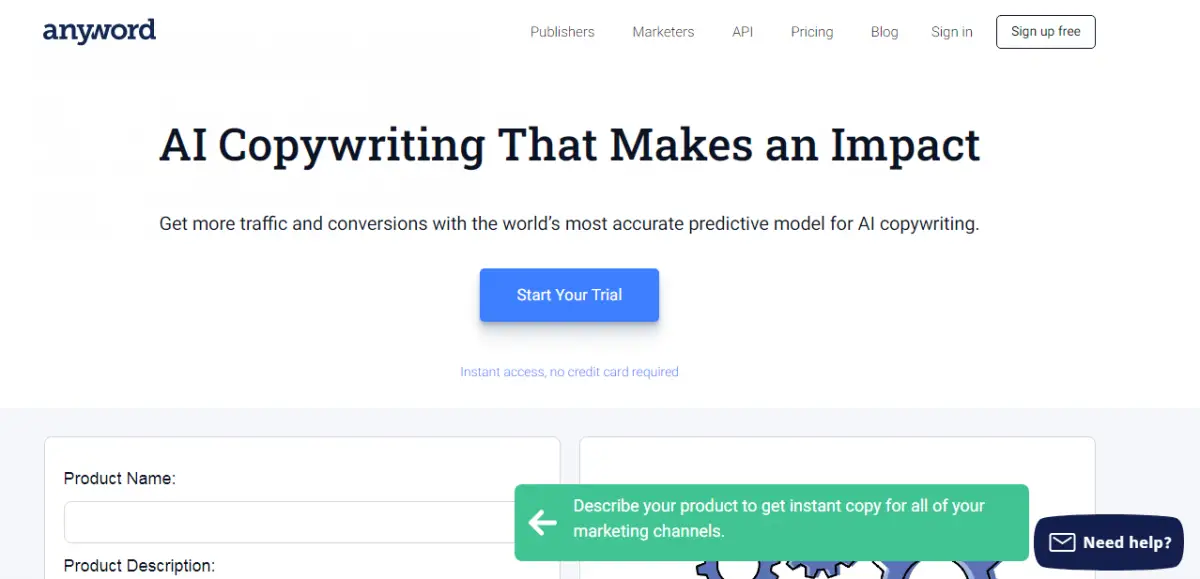Focus the Product Name input field
Image resolution: width=1200 pixels, height=579 pixels.
click(x=290, y=522)
